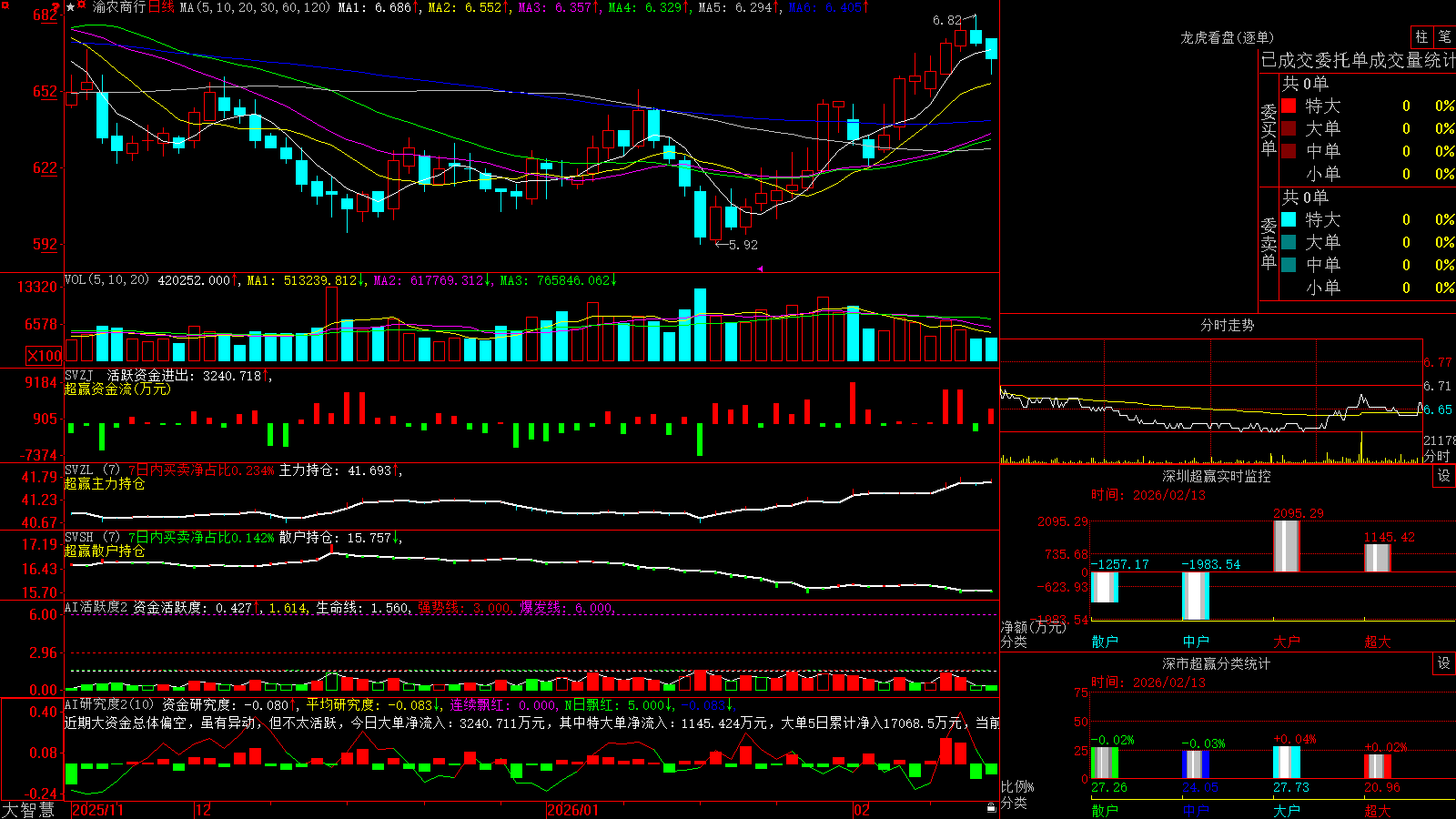Open the VOL(5,10,20) indicator label
This screenshot has height=819, width=1456.
click(x=106, y=280)
